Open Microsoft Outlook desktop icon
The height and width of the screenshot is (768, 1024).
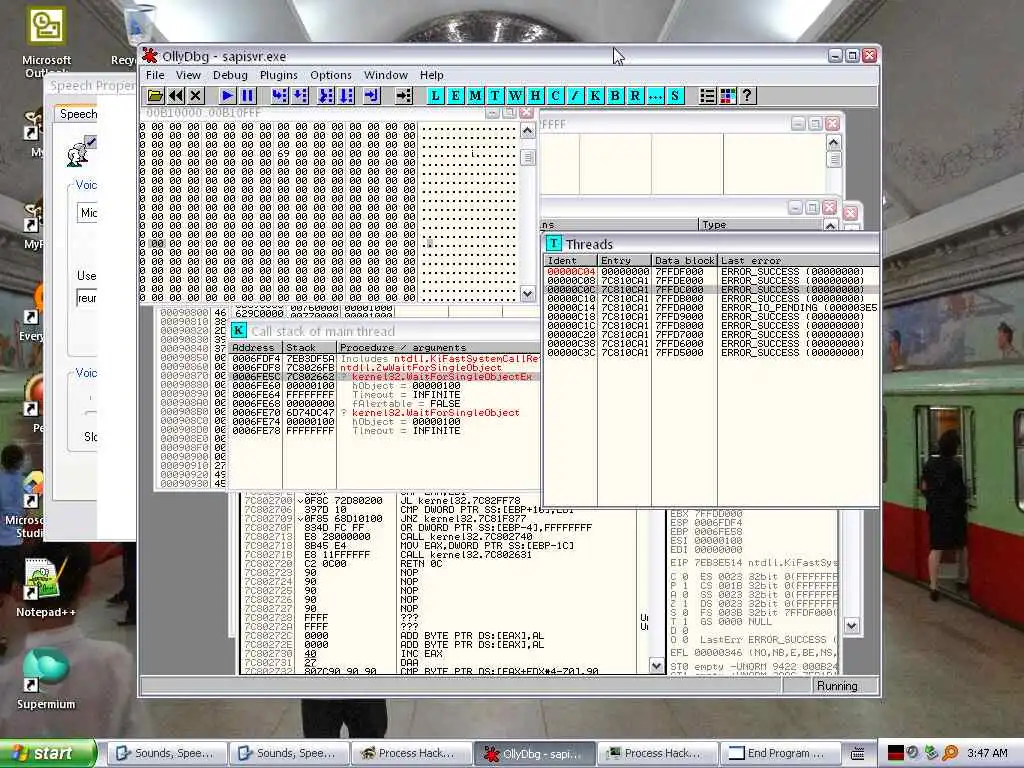click(x=46, y=42)
